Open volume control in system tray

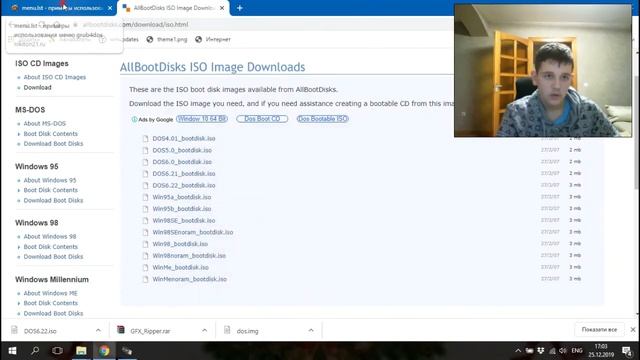click(563, 351)
